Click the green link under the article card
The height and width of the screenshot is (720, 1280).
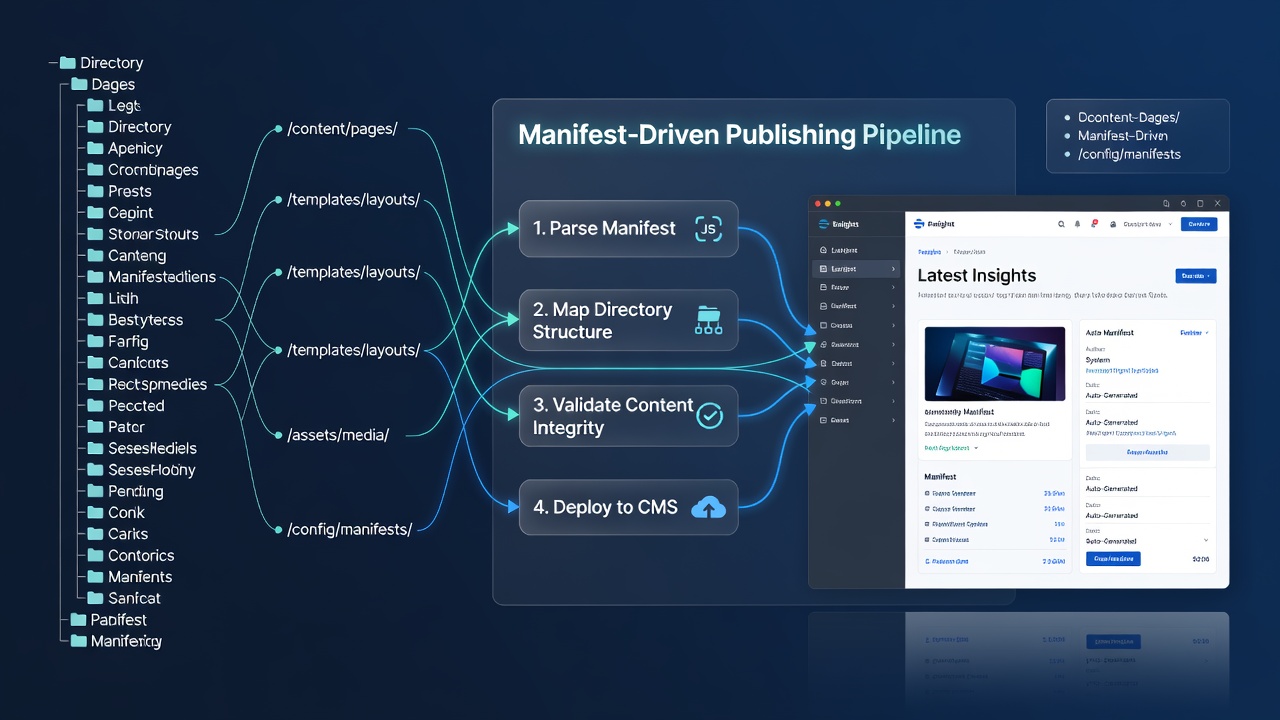pyautogui.click(x=947, y=448)
